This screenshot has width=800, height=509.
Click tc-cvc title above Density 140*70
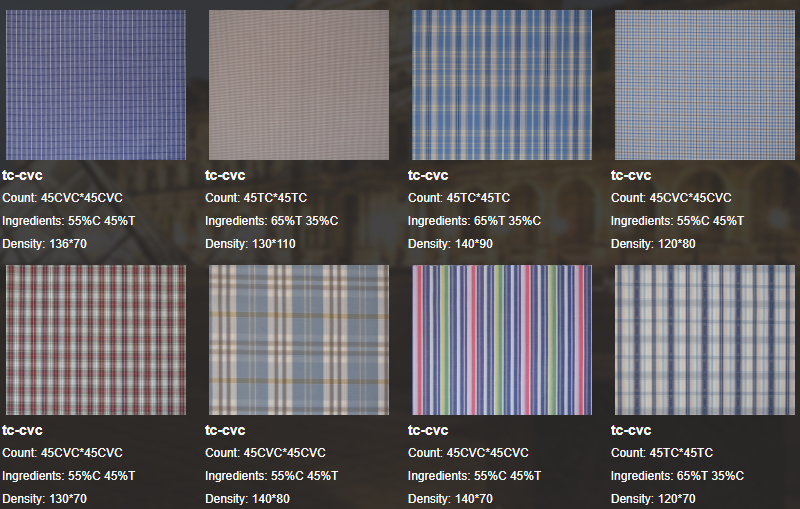coord(429,430)
